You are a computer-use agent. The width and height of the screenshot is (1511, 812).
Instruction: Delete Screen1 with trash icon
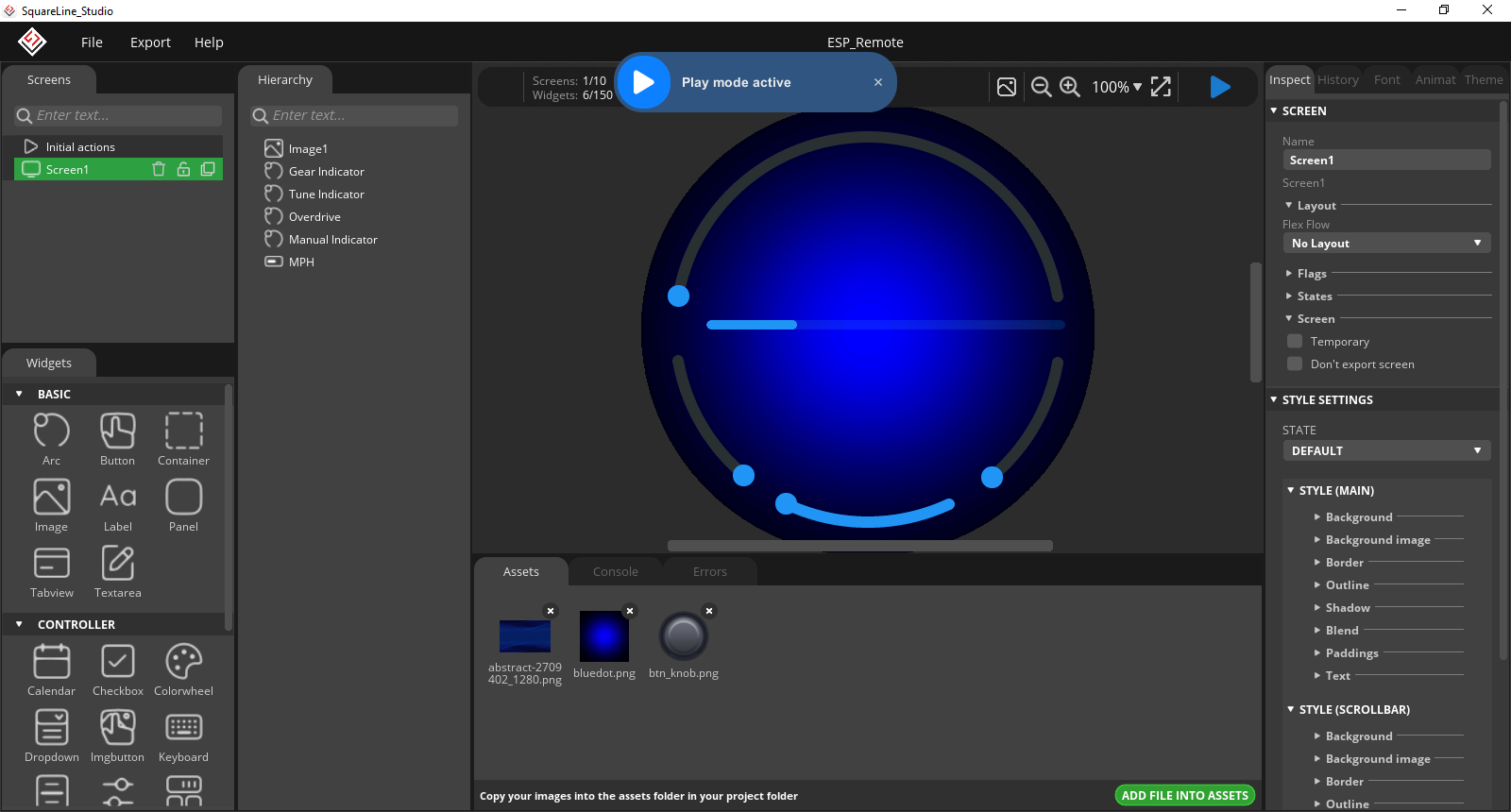159,169
